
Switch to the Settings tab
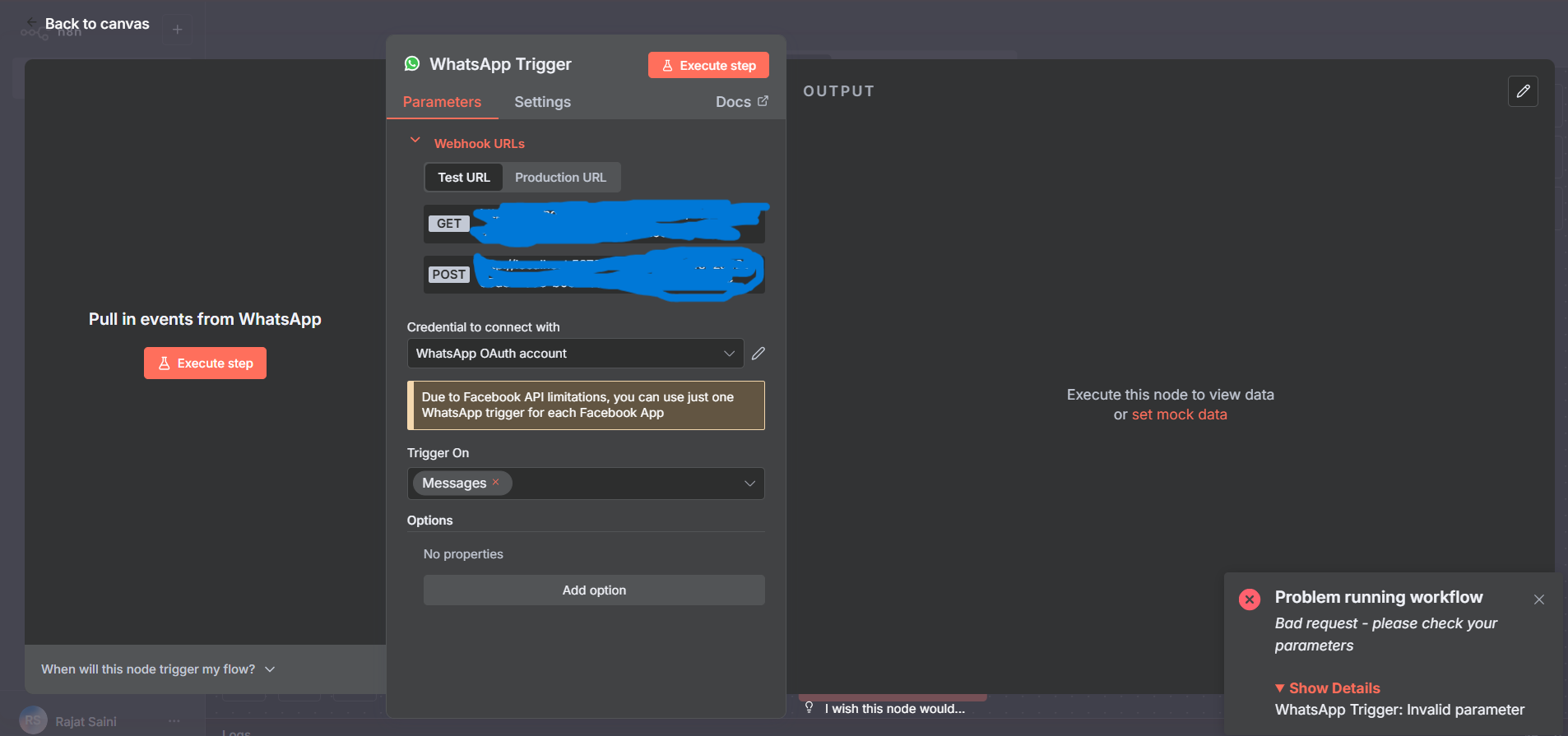pyautogui.click(x=542, y=102)
